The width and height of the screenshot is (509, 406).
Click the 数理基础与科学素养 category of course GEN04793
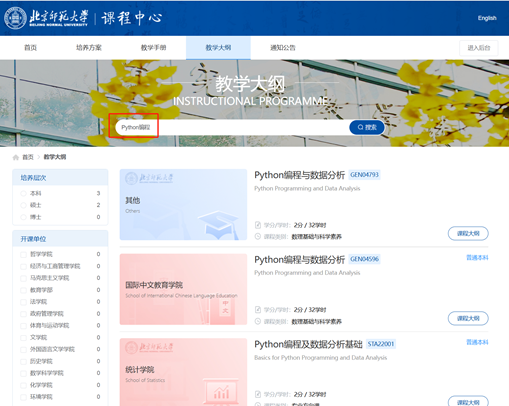pyautogui.click(x=316, y=237)
